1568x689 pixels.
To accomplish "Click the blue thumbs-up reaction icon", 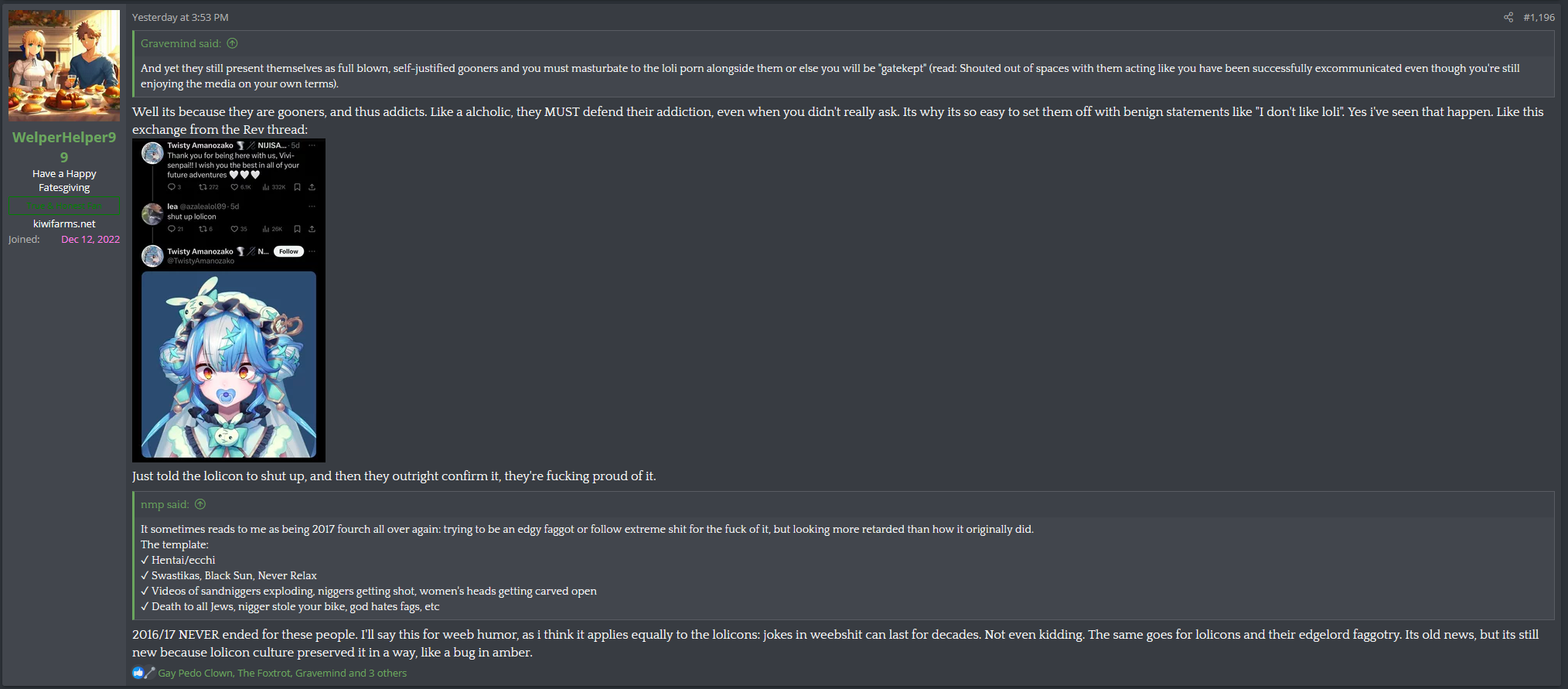I will [138, 673].
